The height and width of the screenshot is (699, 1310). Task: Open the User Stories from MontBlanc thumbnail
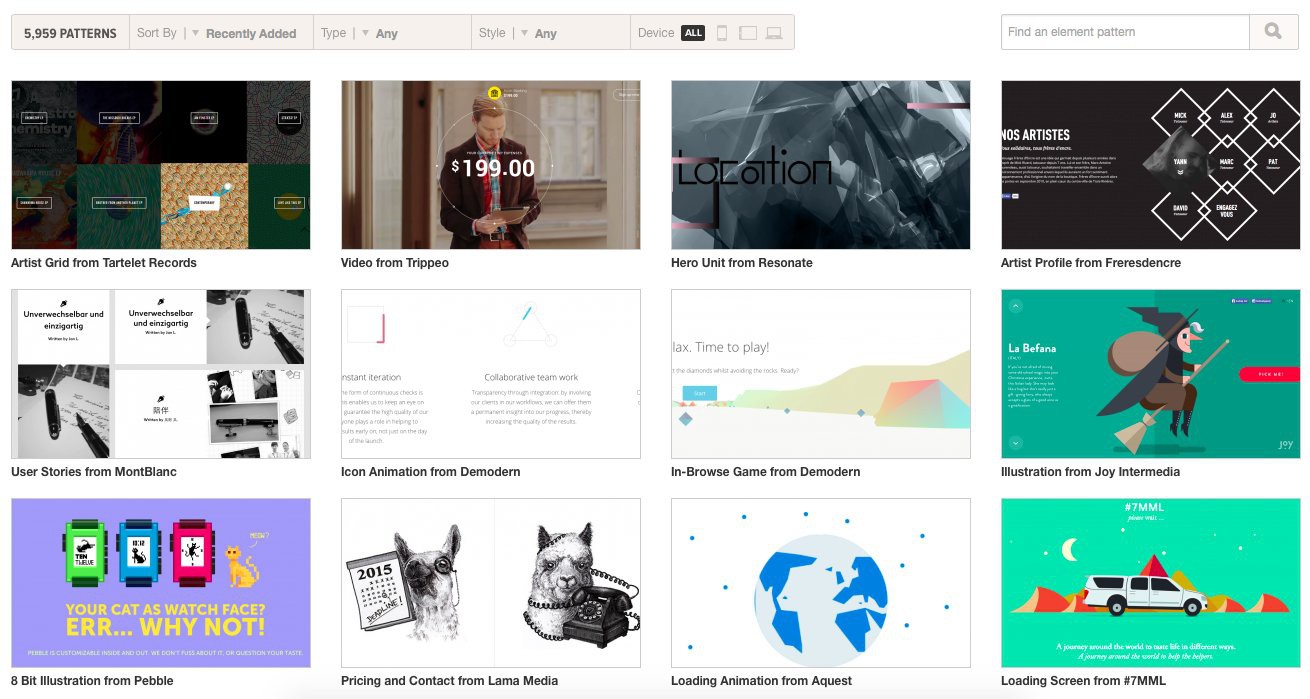(x=161, y=374)
